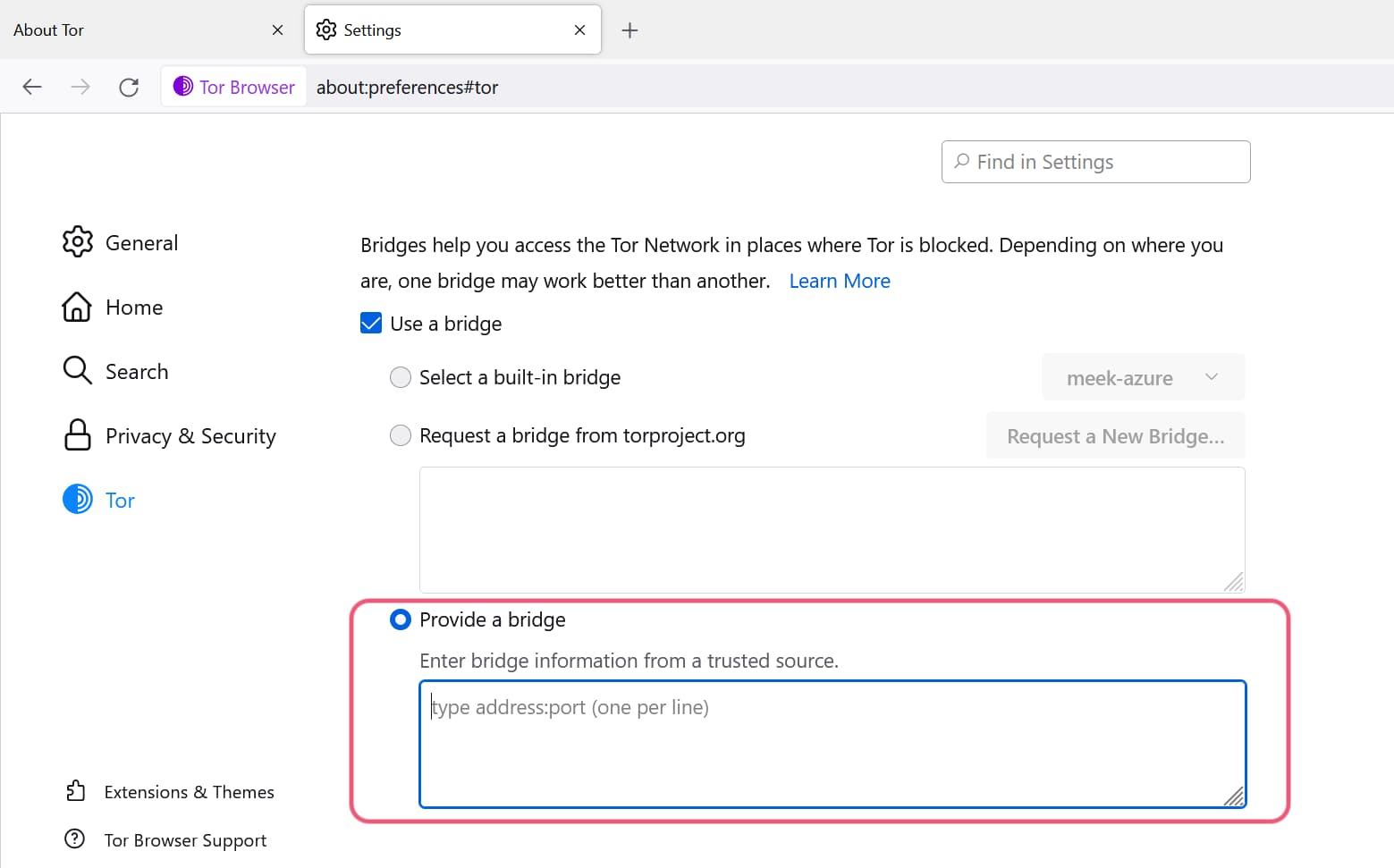Image resolution: width=1394 pixels, height=868 pixels.
Task: Select the Provide a bridge radio button
Action: pos(401,619)
